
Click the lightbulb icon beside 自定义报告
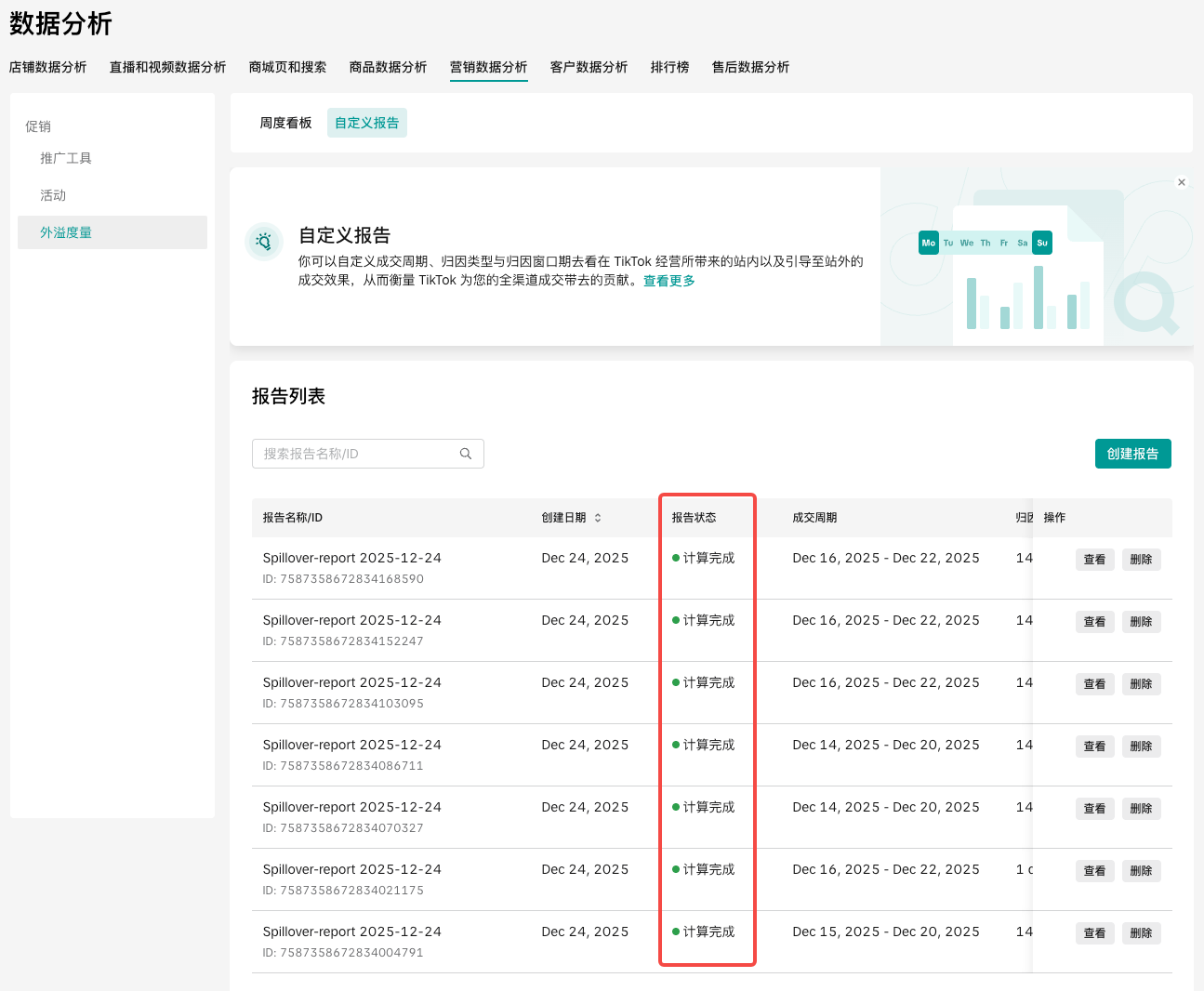264,243
